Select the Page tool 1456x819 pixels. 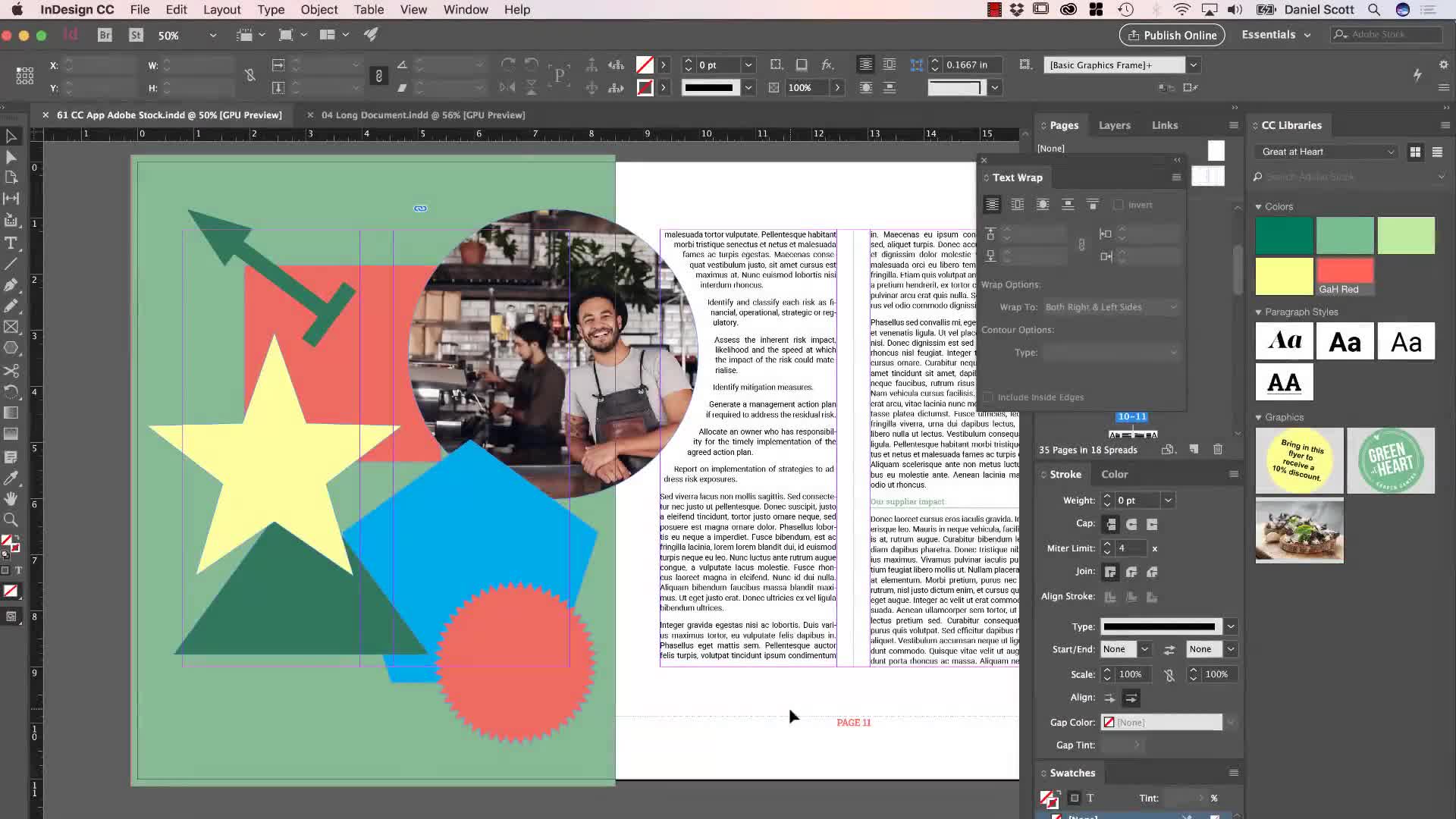tap(11, 177)
